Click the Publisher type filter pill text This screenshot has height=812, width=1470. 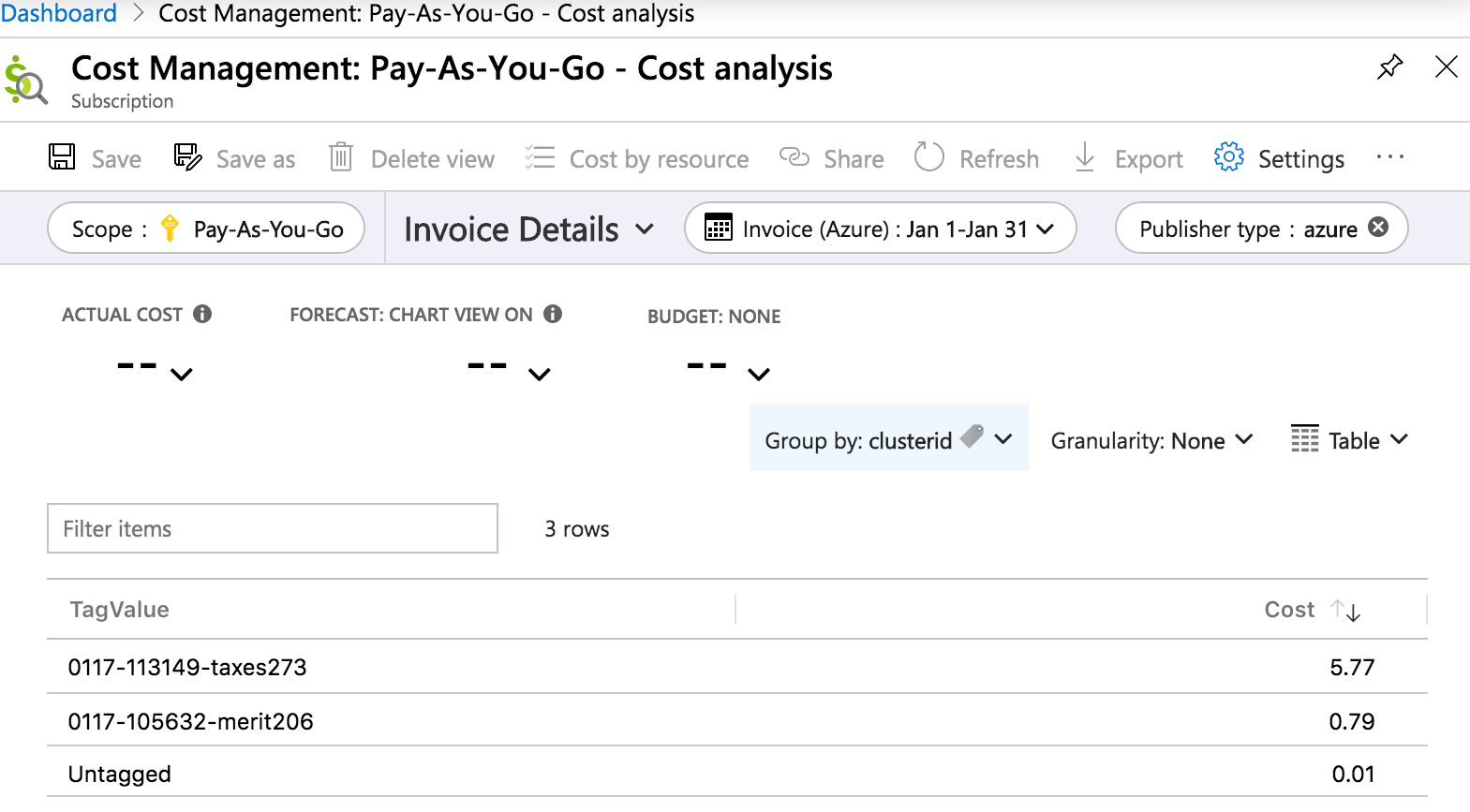(1248, 229)
